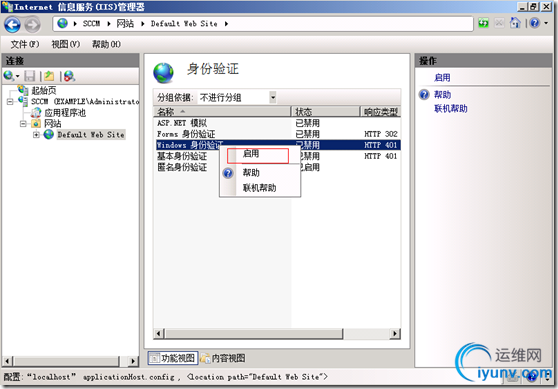Click the 网站 folder icon in tree

click(x=36, y=123)
